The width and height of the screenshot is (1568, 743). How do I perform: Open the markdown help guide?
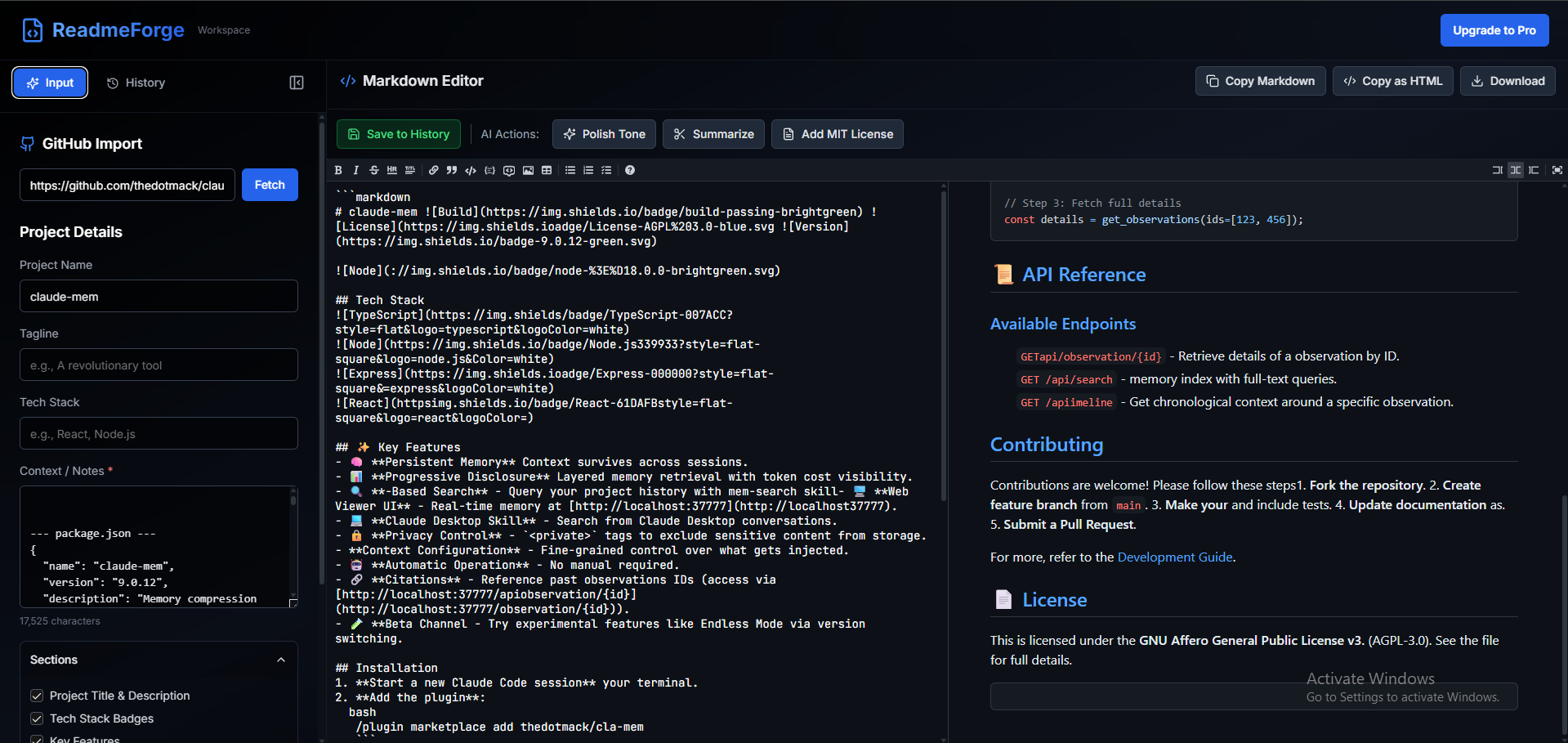coord(630,170)
